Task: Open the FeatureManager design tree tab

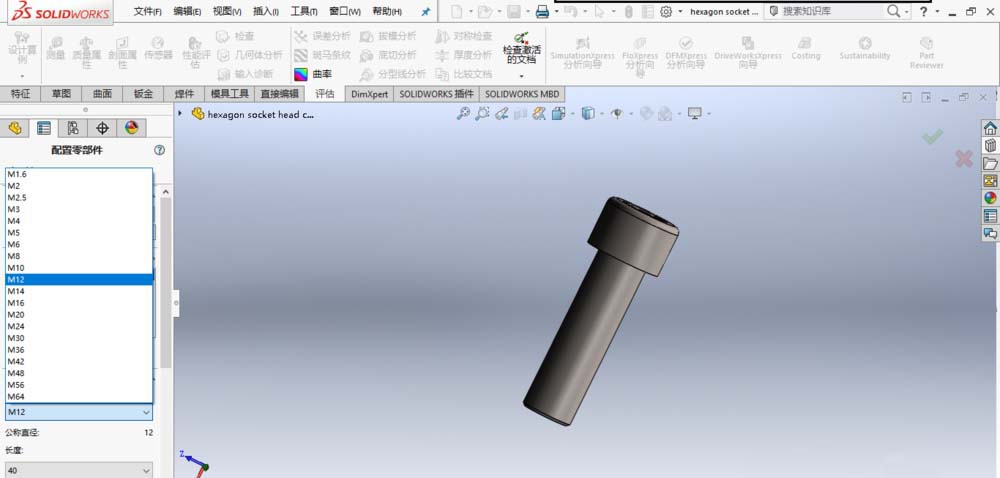Action: coord(15,128)
